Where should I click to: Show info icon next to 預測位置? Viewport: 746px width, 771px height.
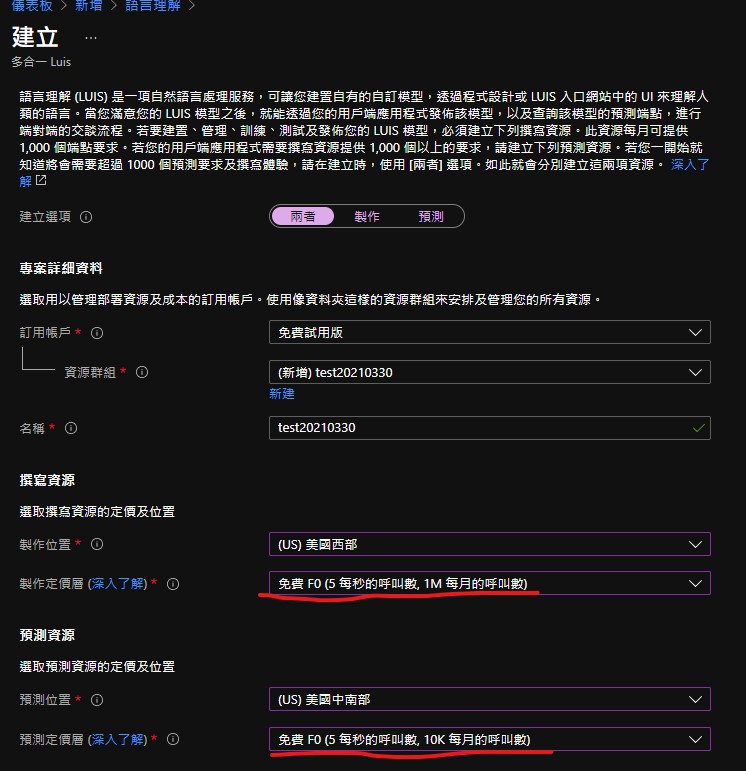click(97, 700)
